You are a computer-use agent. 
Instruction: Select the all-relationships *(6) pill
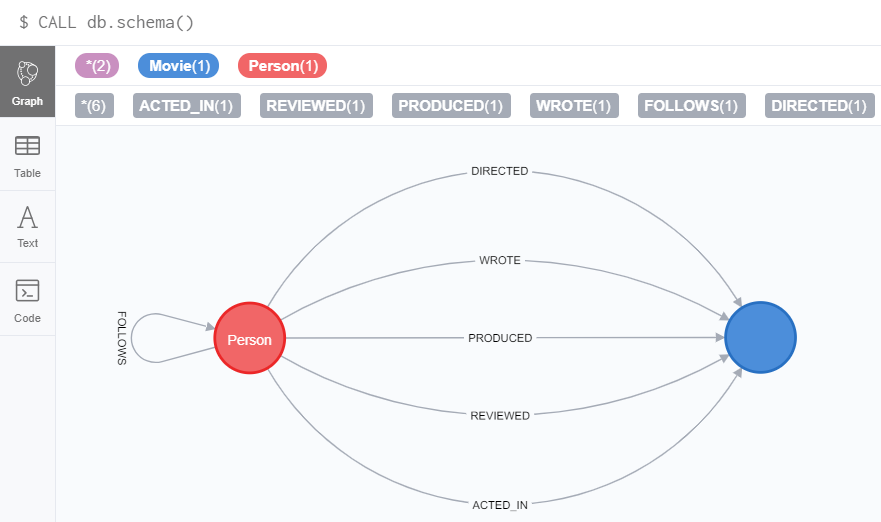pyautogui.click(x=94, y=106)
